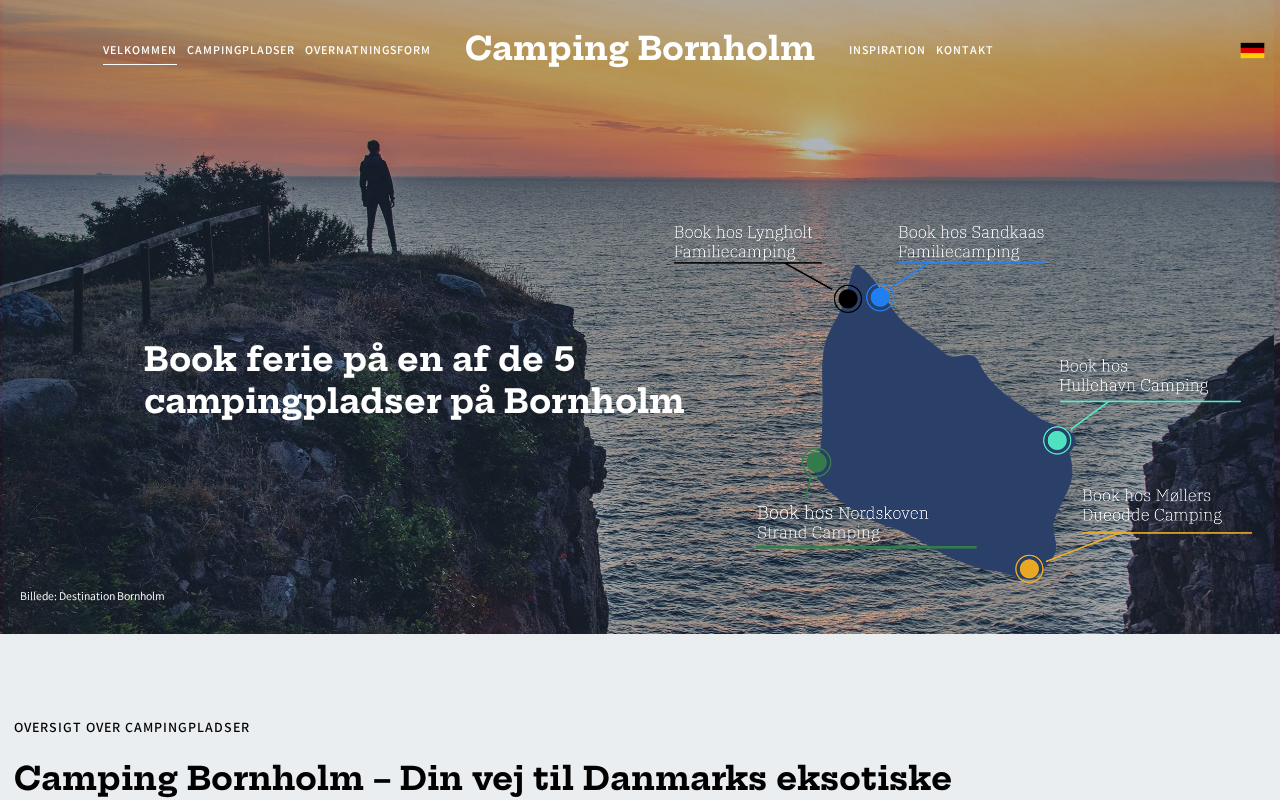Click the Camping Bornholm site logo
The height and width of the screenshot is (800, 1280).
[640, 48]
